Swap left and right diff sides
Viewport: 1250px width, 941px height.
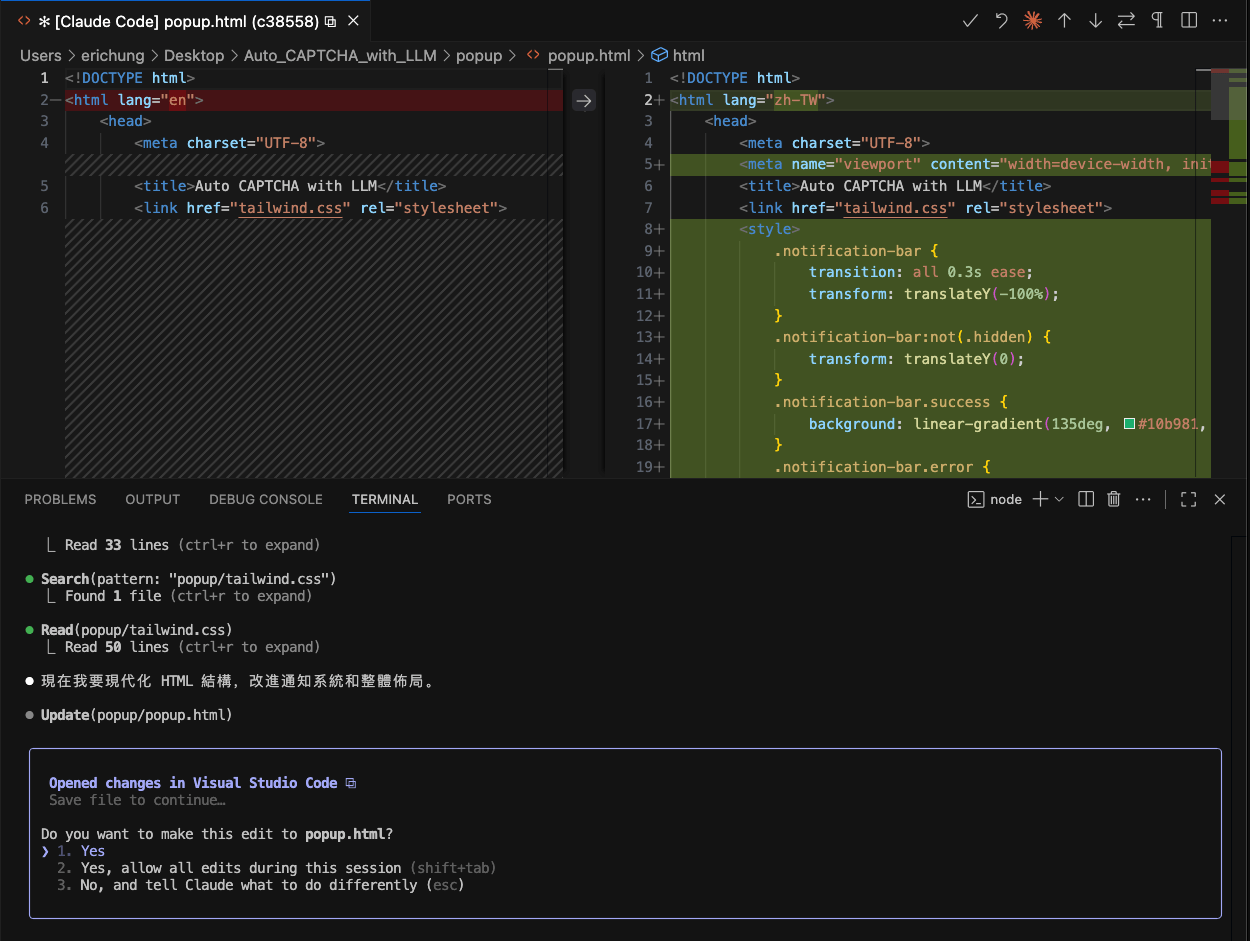[1126, 21]
